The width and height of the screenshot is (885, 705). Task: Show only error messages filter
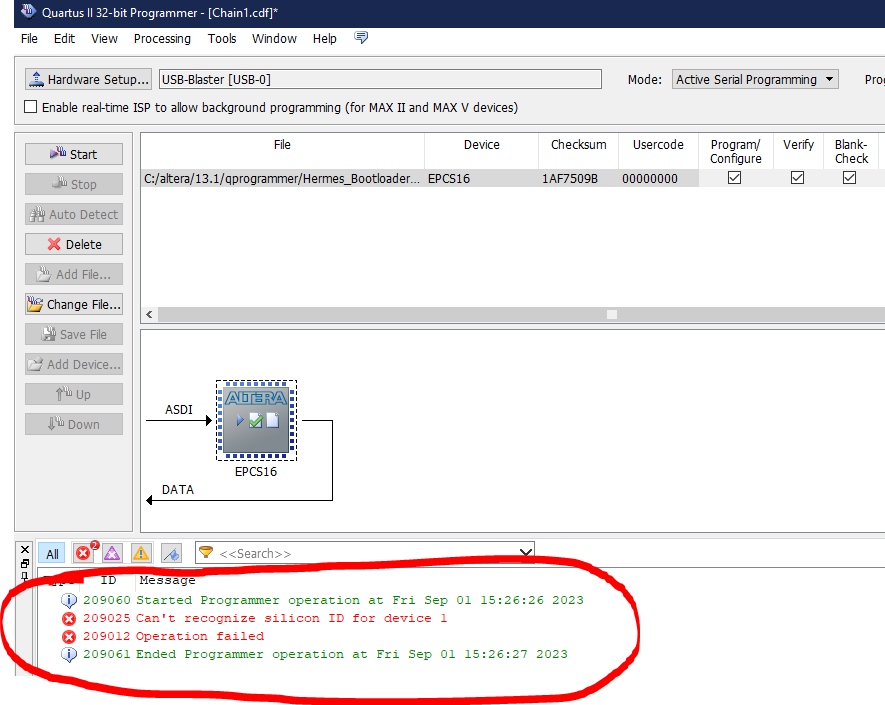click(x=85, y=553)
